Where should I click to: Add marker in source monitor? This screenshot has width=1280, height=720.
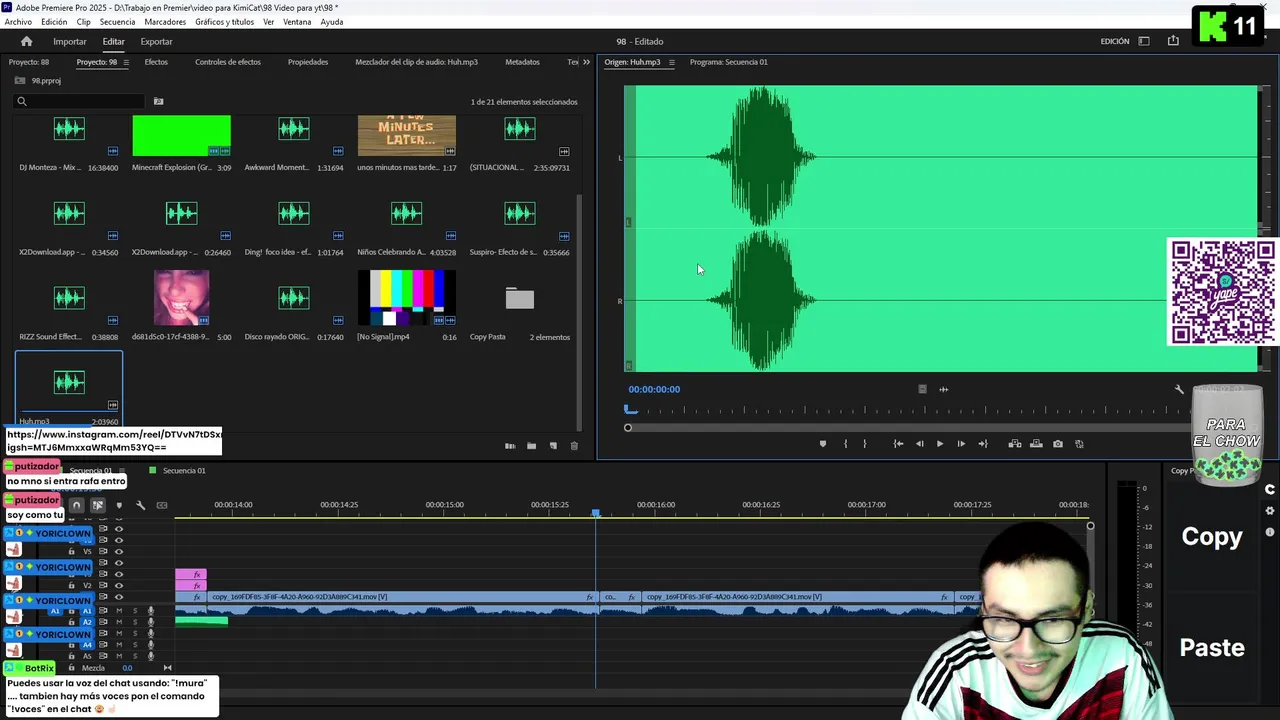click(x=823, y=444)
